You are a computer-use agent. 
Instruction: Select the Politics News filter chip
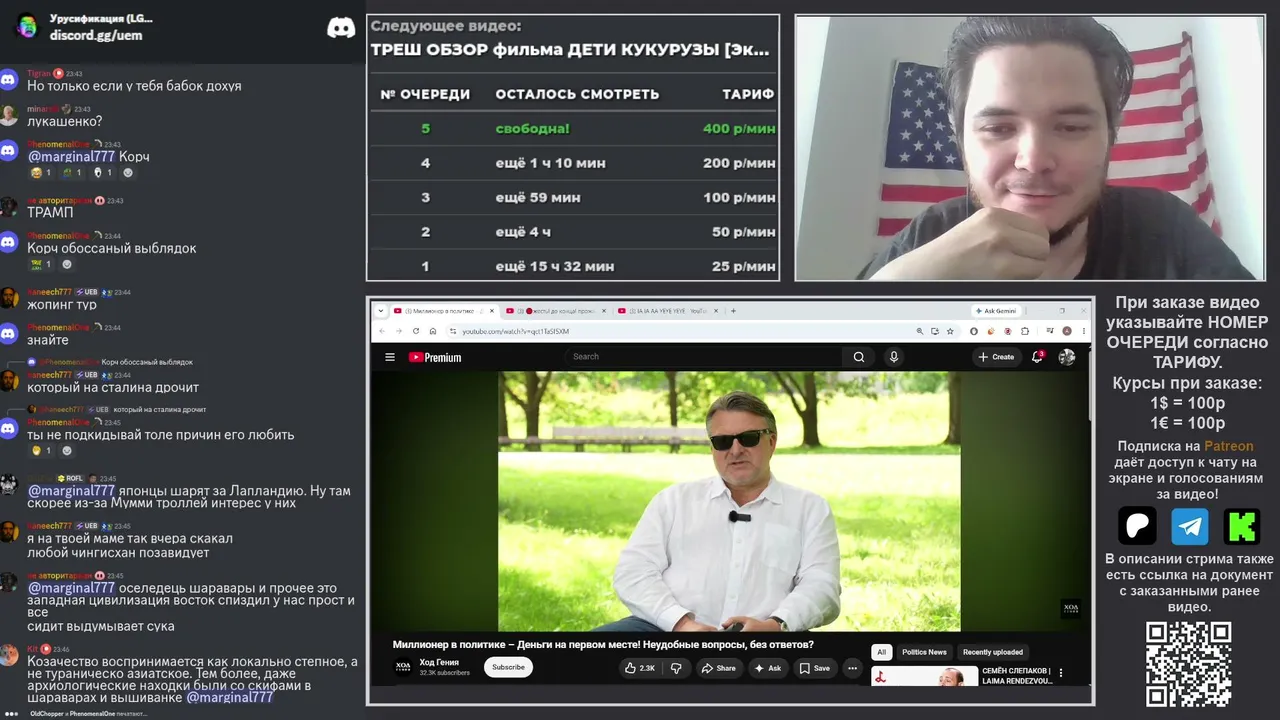pyautogui.click(x=924, y=652)
